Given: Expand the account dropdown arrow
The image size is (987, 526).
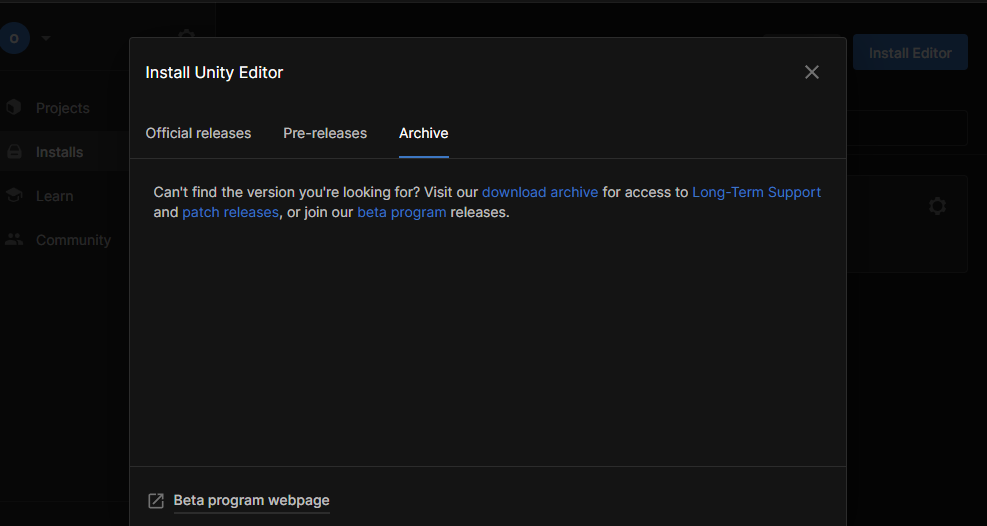Looking at the screenshot, I should (x=45, y=38).
